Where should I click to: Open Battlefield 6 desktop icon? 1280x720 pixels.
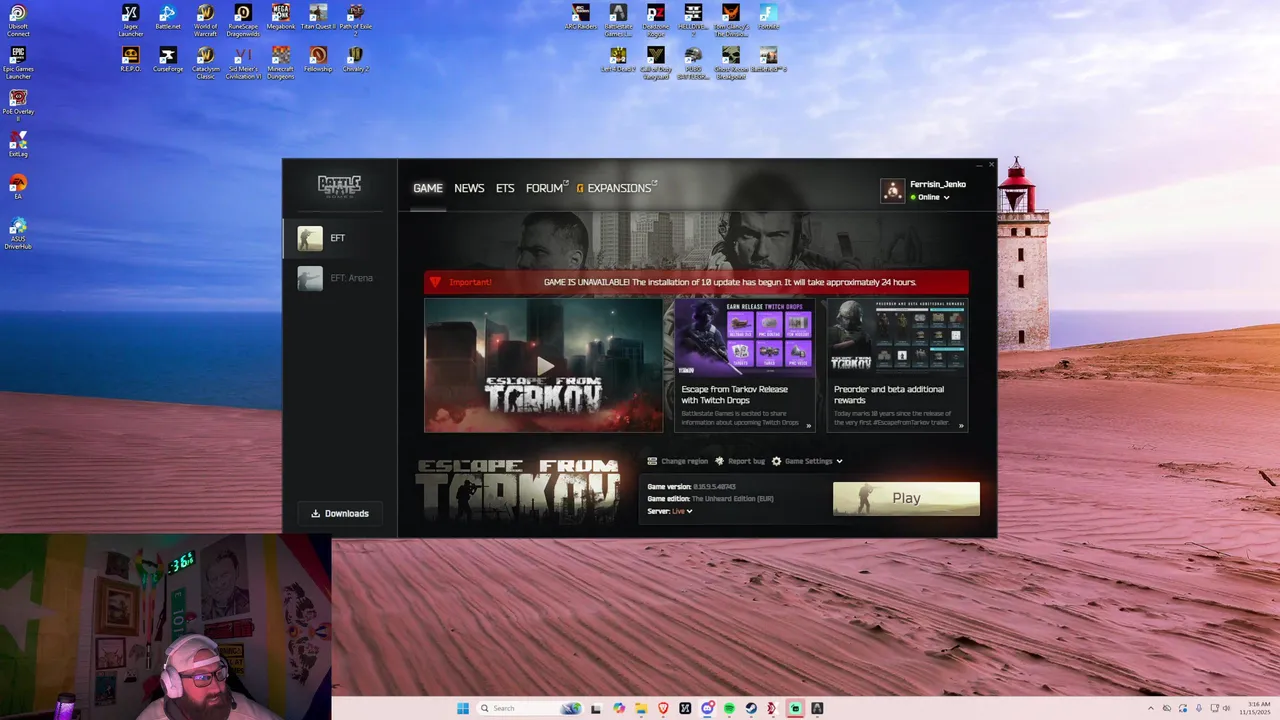coord(768,59)
